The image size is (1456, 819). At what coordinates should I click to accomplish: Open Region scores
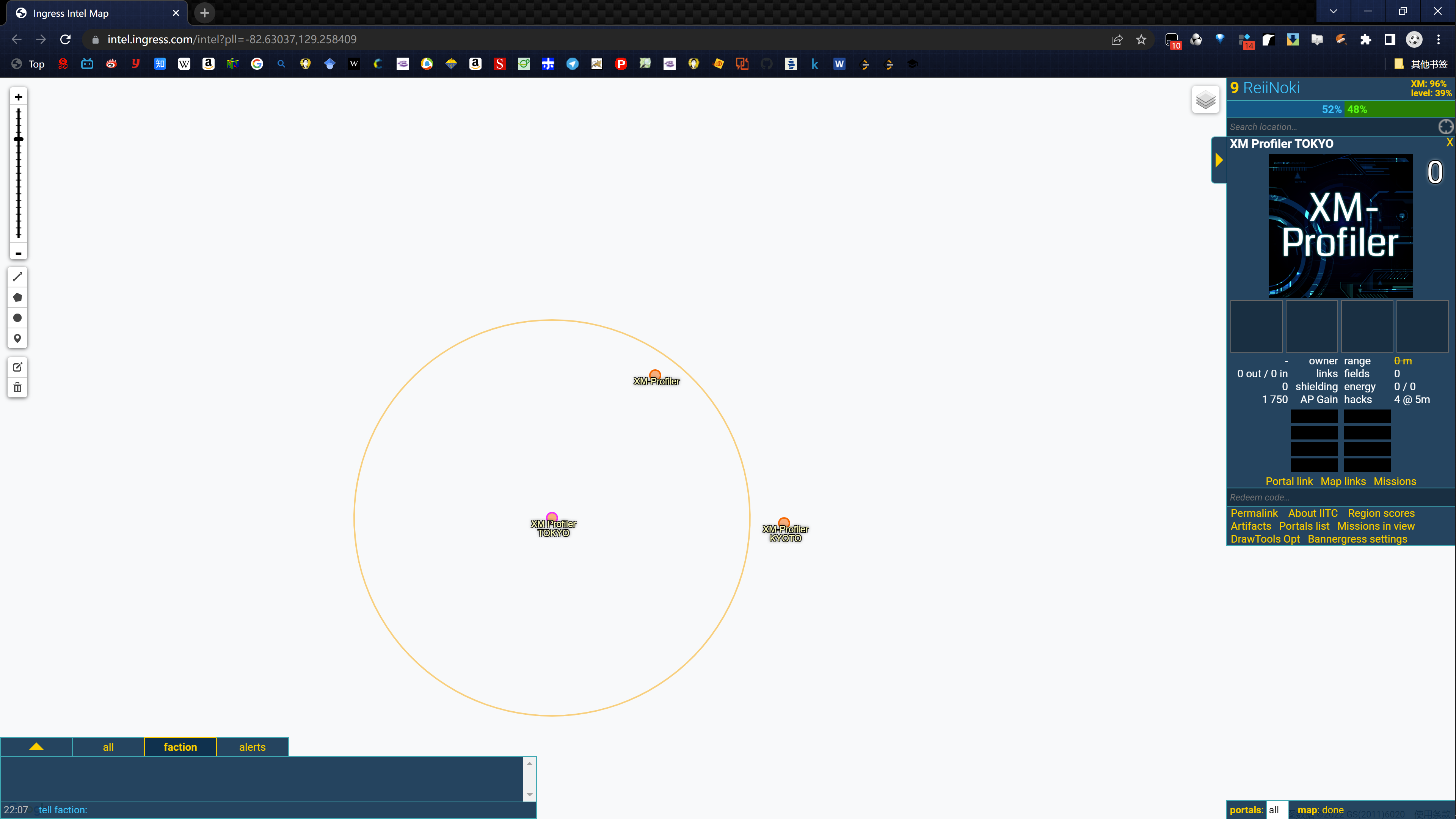click(x=1381, y=513)
